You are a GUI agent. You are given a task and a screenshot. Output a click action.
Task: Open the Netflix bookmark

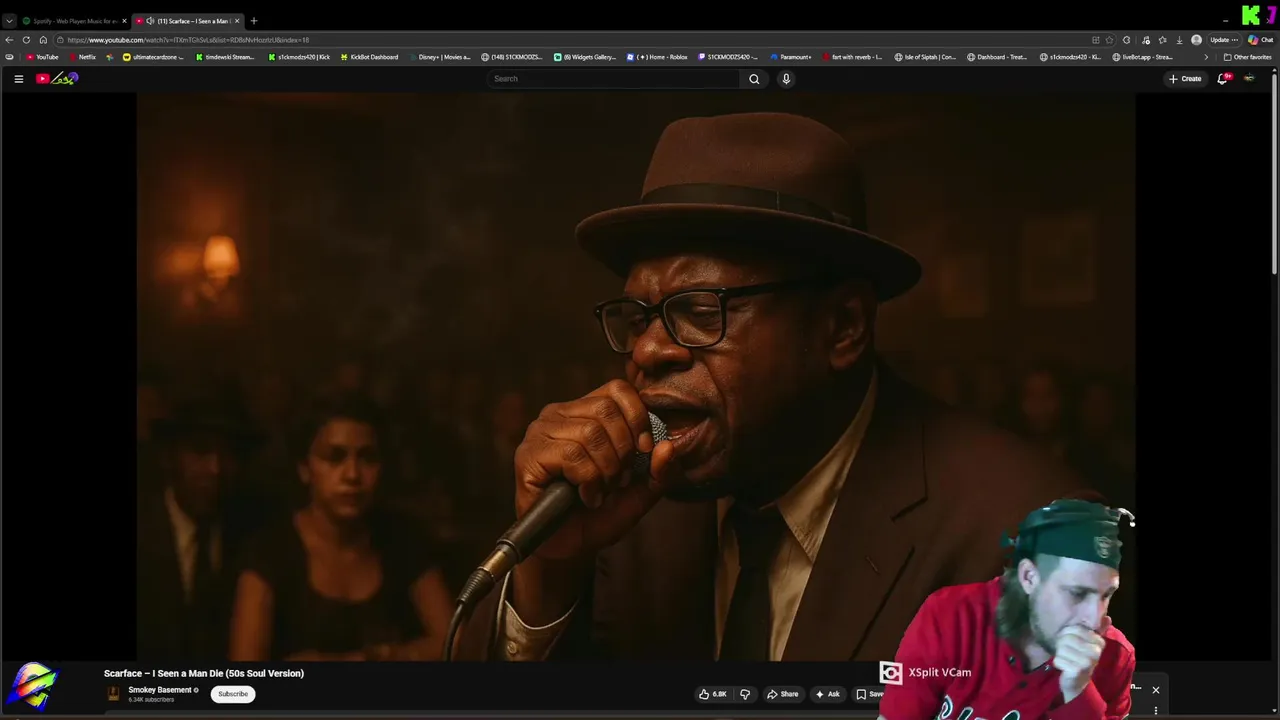click(x=83, y=57)
